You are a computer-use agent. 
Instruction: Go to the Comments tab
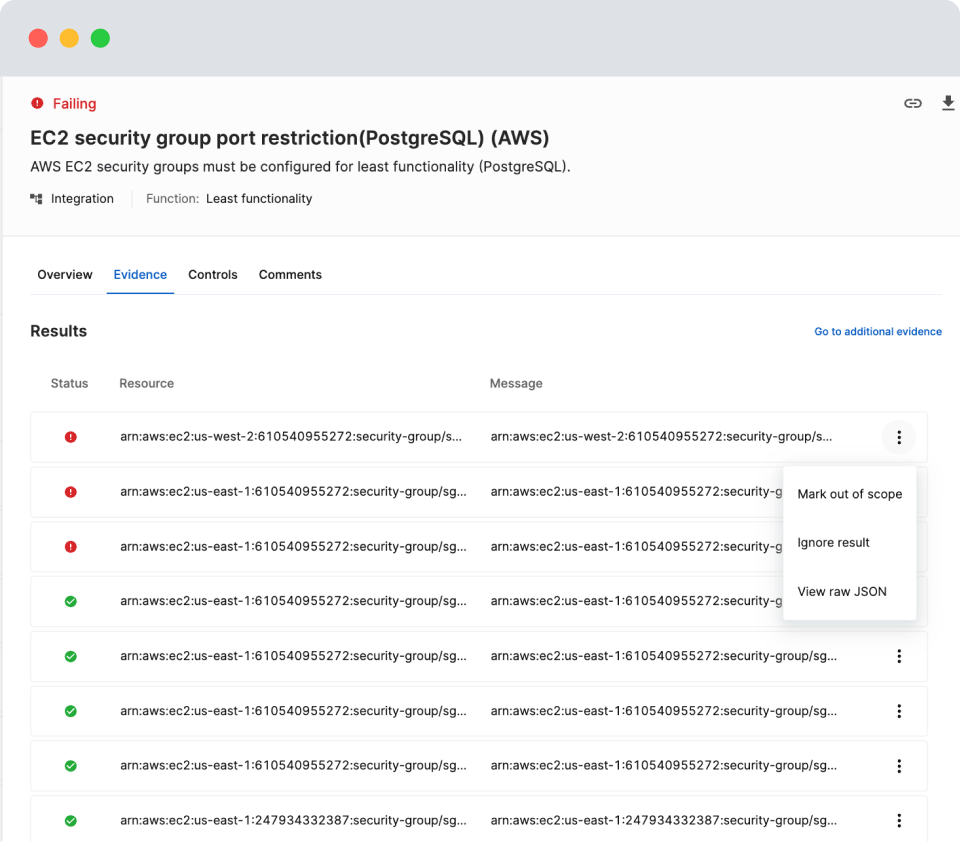(x=290, y=275)
